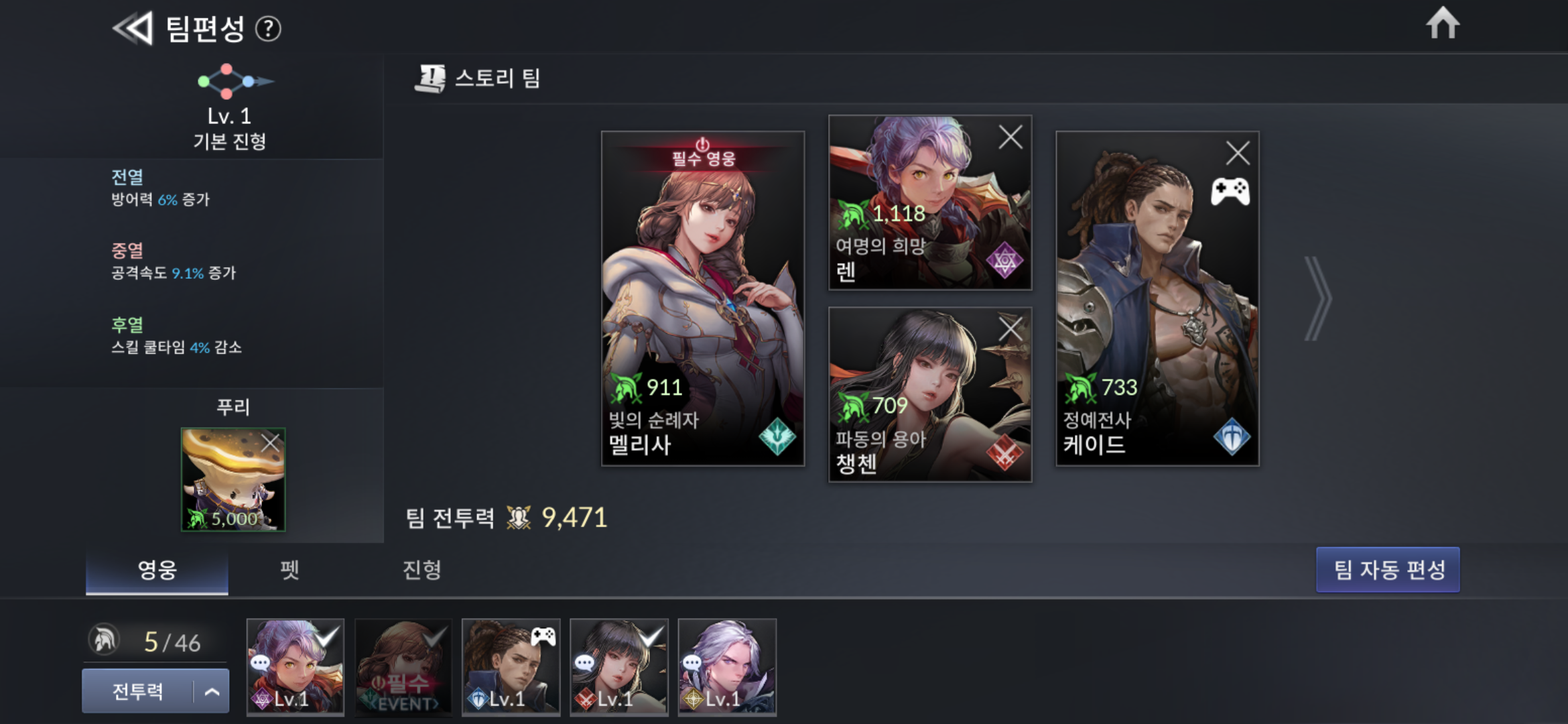The height and width of the screenshot is (724, 1568).
Task: Remove 렌 from the team with X
Action: point(1010,137)
